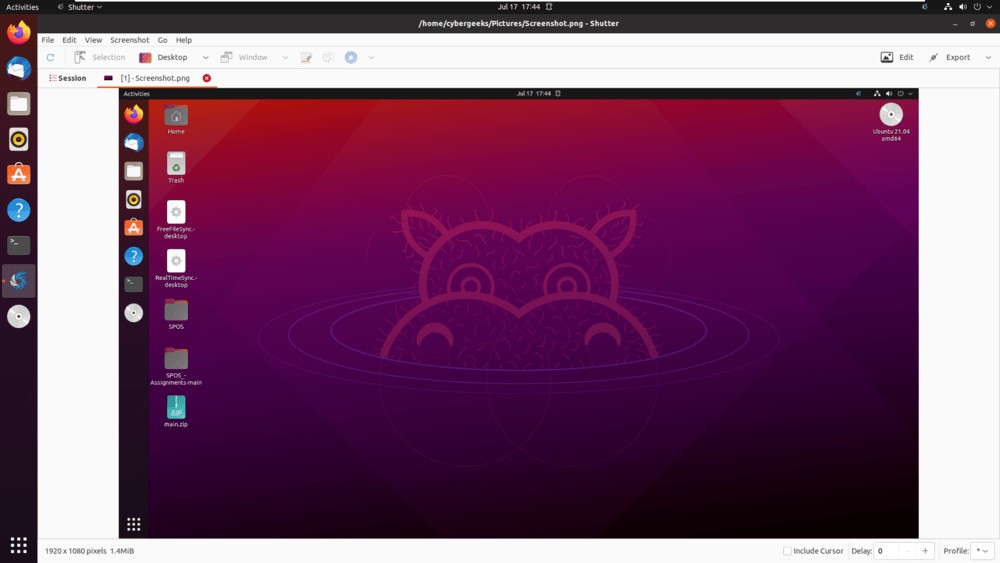Click the screenshot preview image

tap(518, 313)
